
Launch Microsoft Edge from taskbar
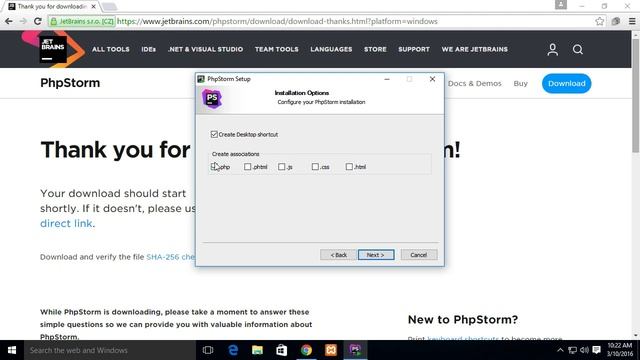pyautogui.click(x=233, y=350)
